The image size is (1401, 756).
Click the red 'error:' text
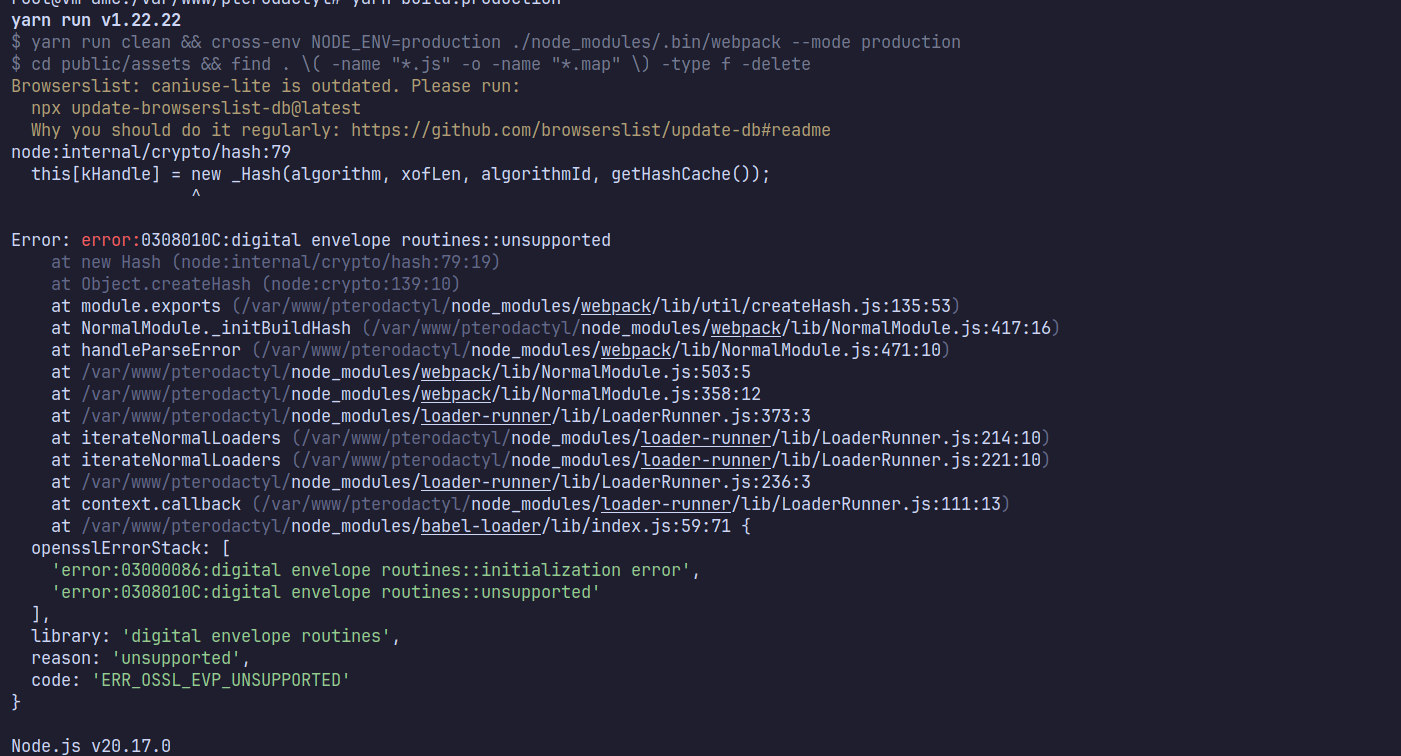click(111, 240)
